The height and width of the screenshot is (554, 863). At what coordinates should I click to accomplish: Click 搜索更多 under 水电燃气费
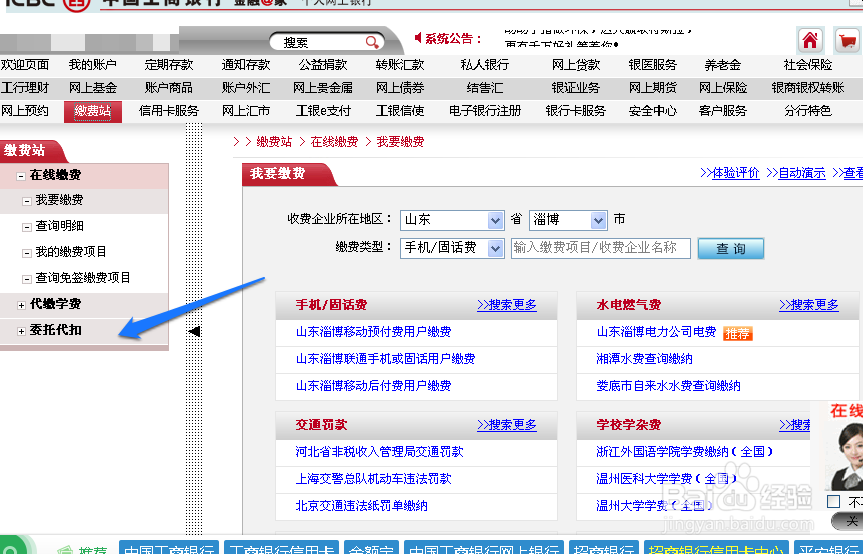809,305
